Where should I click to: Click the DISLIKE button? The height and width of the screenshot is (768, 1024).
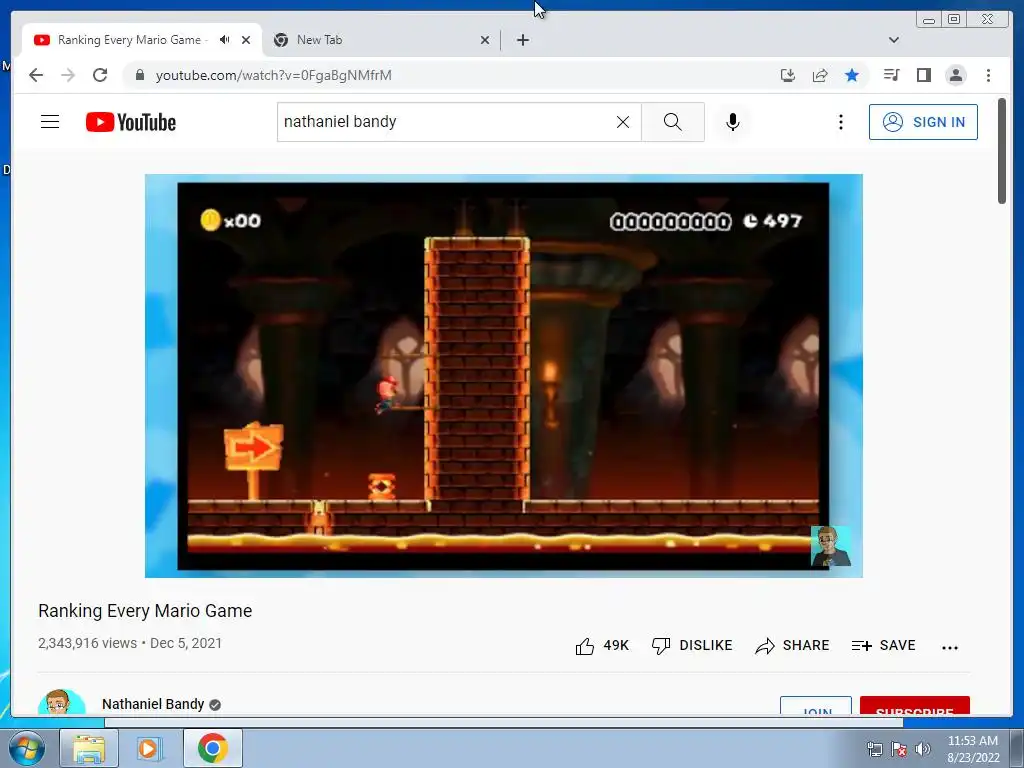pos(692,646)
